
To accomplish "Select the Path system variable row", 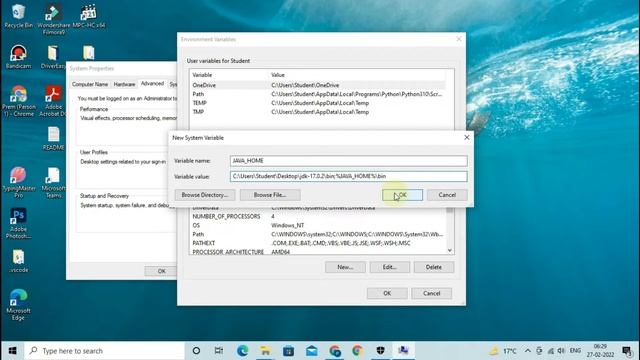I will [318, 234].
